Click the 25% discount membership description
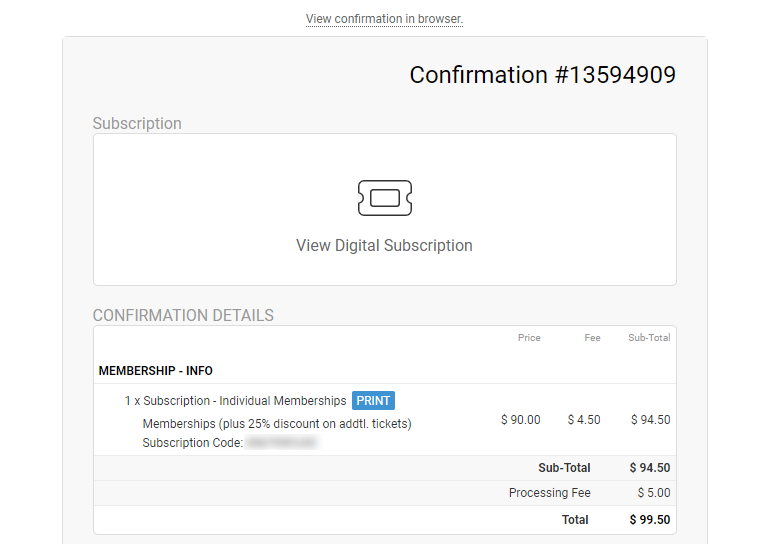The height and width of the screenshot is (544, 768). [x=277, y=424]
